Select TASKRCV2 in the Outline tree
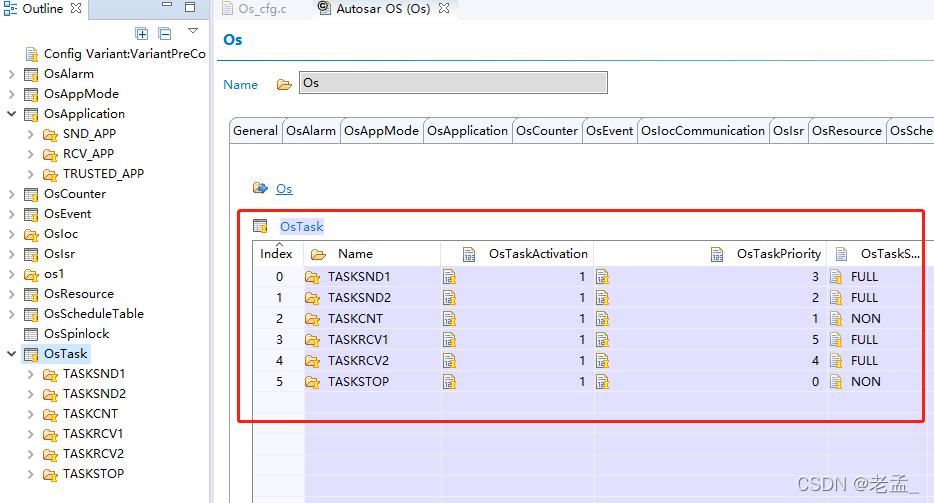Image resolution: width=934 pixels, height=503 pixels. point(94,454)
